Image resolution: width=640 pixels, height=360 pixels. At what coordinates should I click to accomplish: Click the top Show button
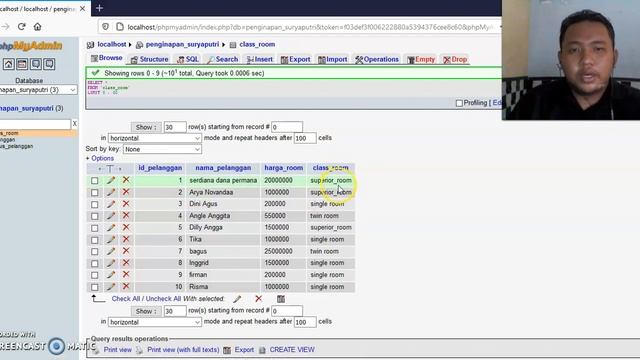pyautogui.click(x=146, y=127)
